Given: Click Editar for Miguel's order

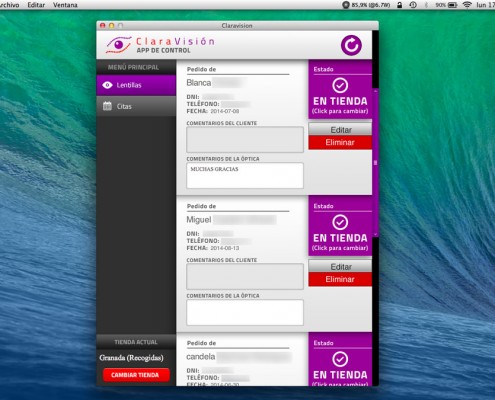Looking at the screenshot, I should coord(340,267).
